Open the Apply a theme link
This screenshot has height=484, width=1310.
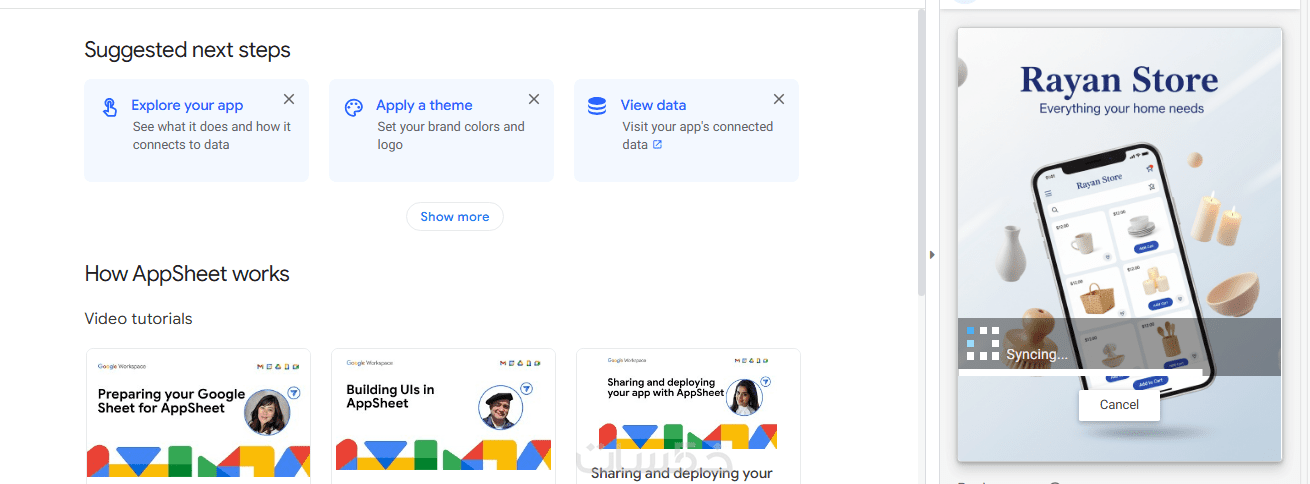point(424,105)
